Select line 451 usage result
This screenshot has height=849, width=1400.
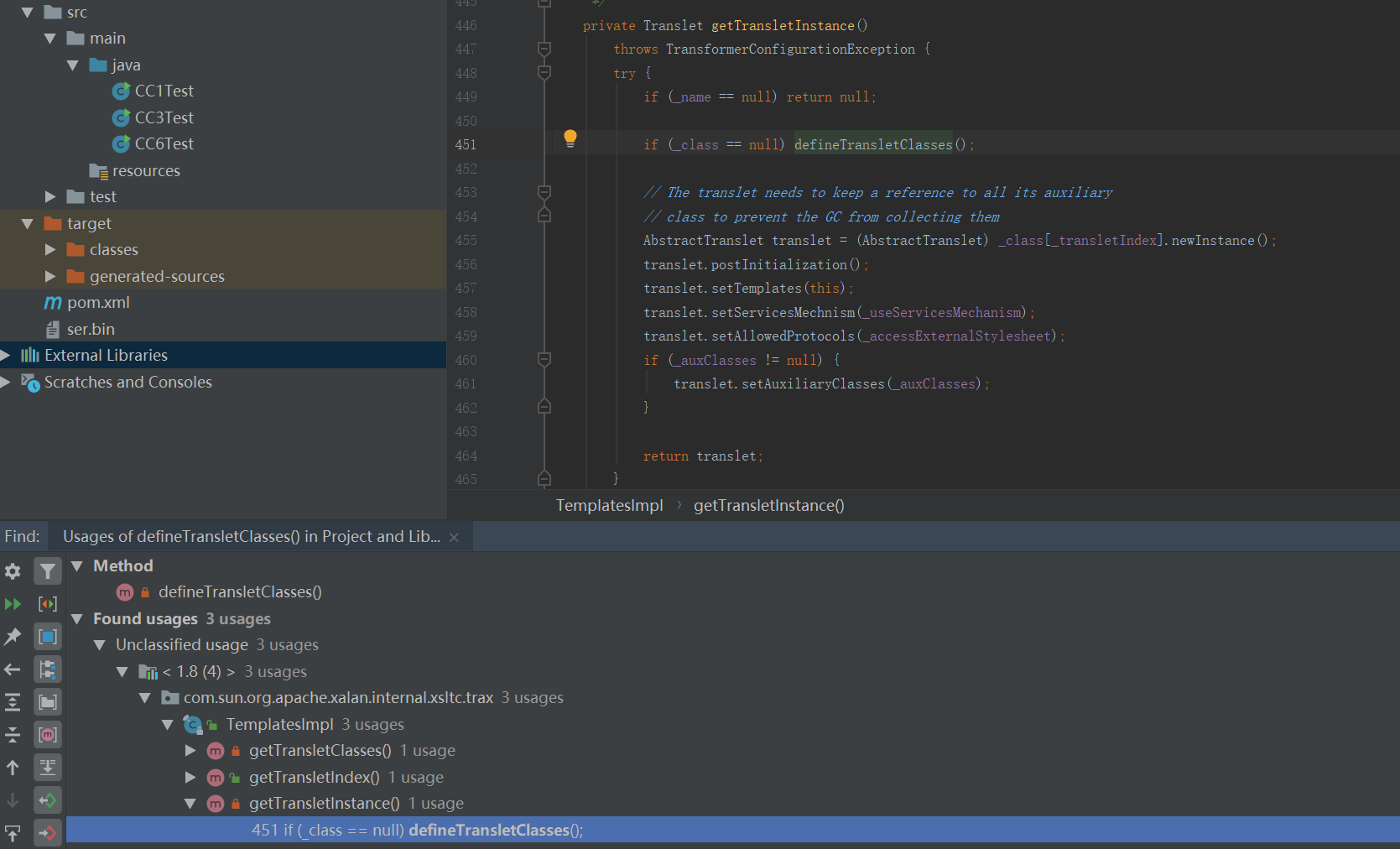(x=417, y=831)
